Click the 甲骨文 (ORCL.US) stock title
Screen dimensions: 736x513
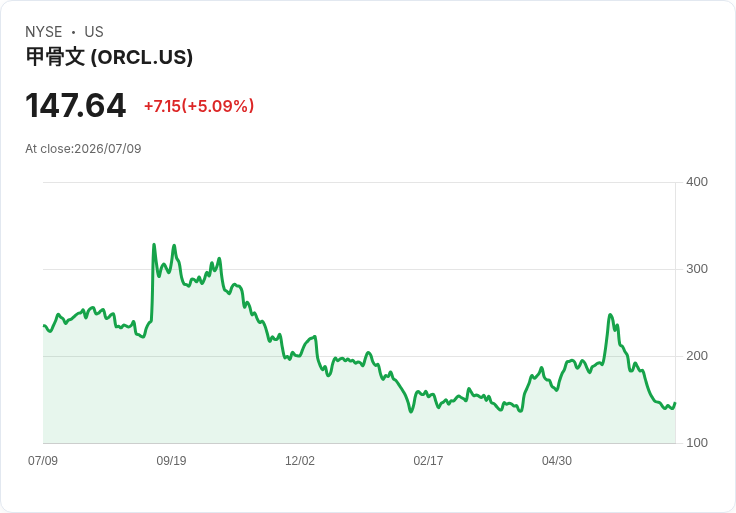pyautogui.click(x=109, y=57)
